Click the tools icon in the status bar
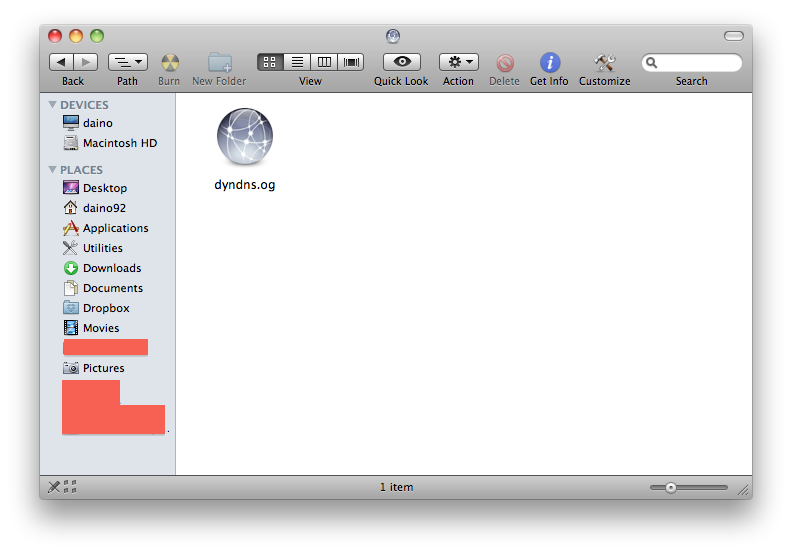This screenshot has height=554, width=792. pyautogui.click(x=54, y=487)
